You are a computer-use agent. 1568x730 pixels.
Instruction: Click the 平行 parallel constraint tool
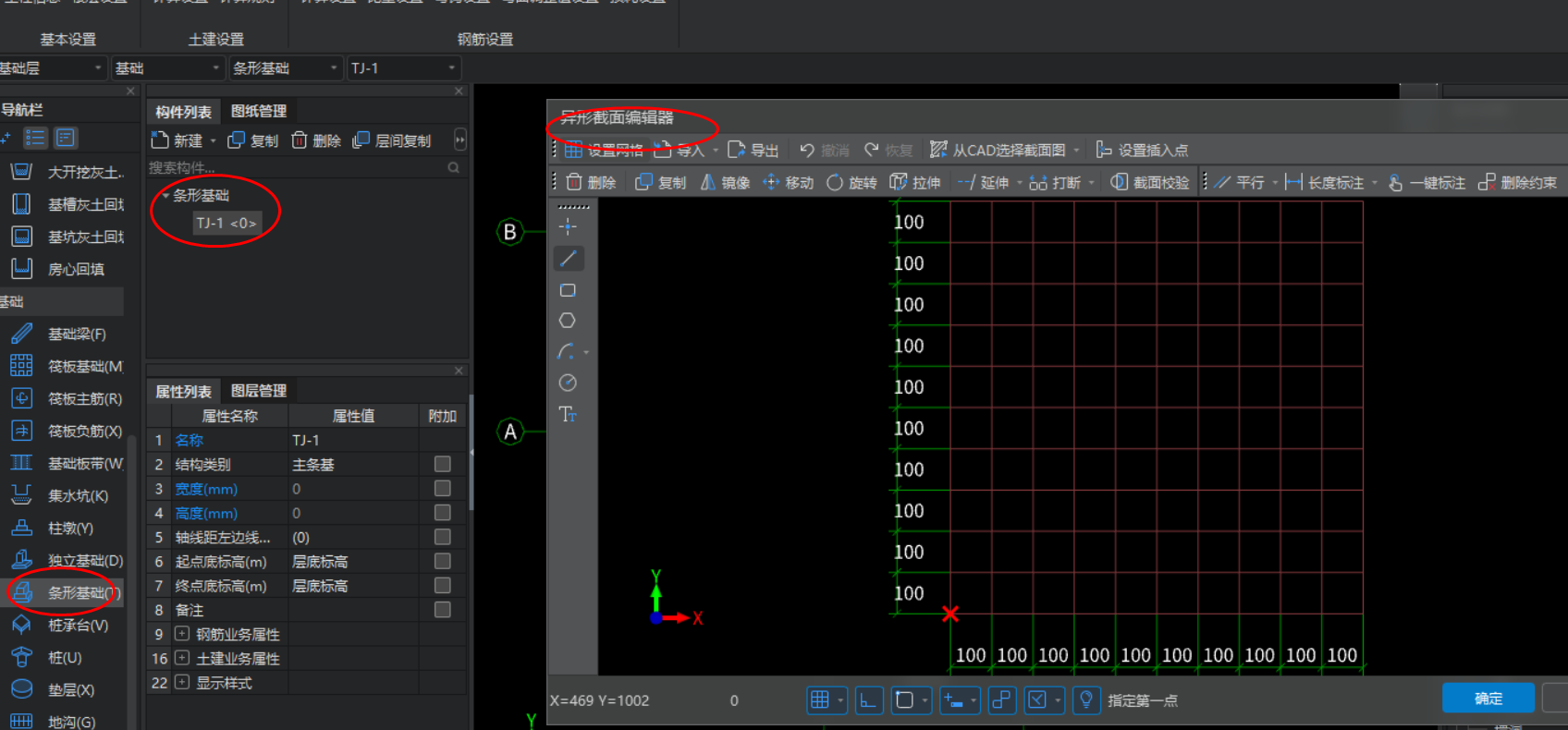pyautogui.click(x=1240, y=183)
